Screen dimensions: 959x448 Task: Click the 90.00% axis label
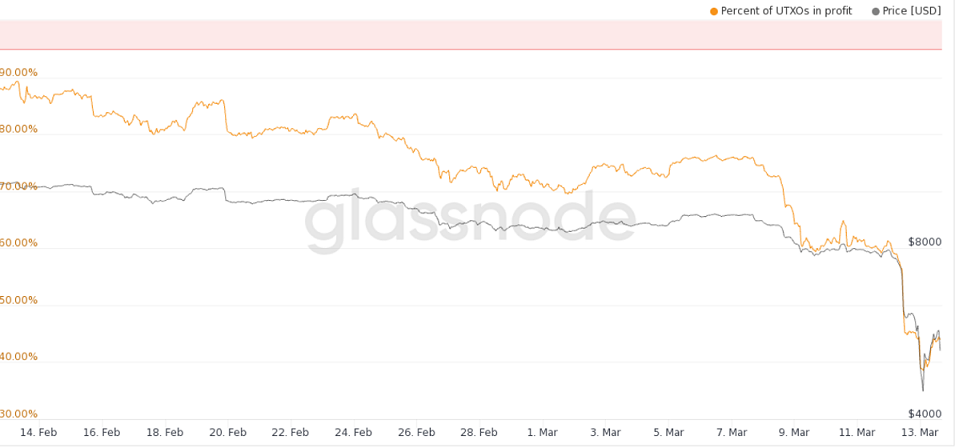tap(19, 72)
